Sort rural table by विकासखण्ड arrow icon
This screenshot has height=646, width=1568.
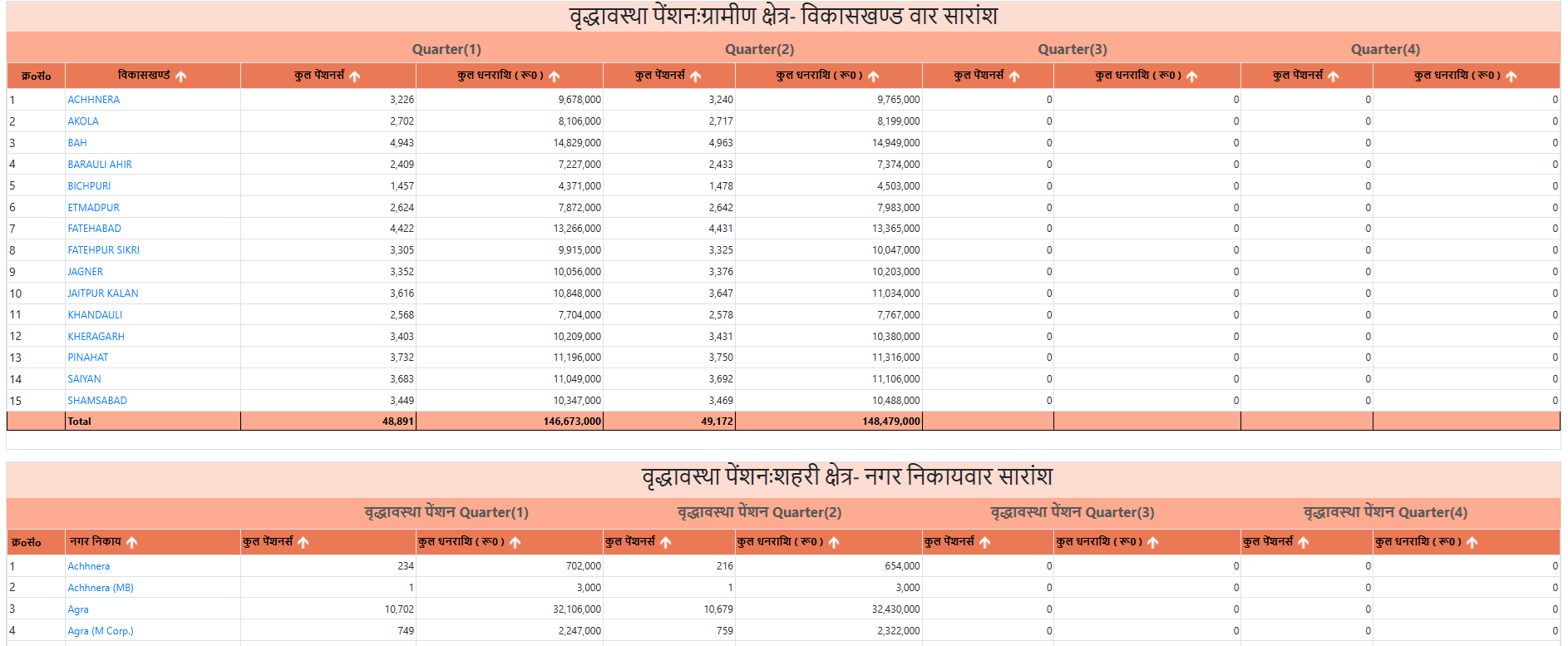pyautogui.click(x=181, y=76)
